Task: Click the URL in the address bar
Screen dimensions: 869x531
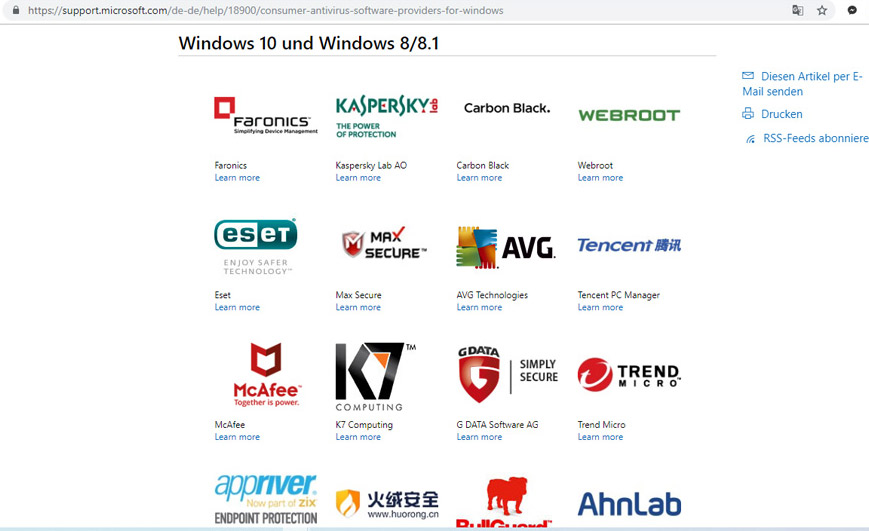Action: (266, 11)
